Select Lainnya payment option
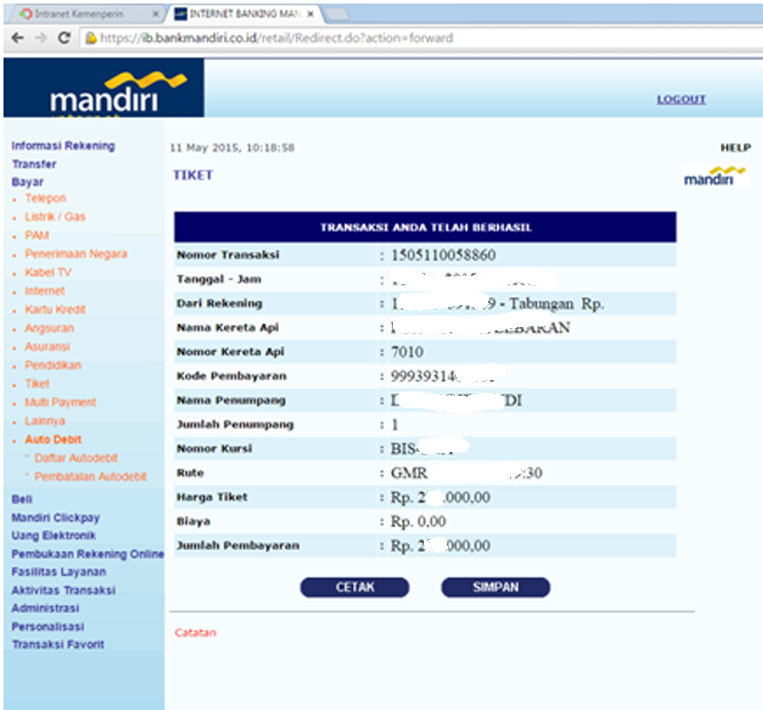 point(45,420)
